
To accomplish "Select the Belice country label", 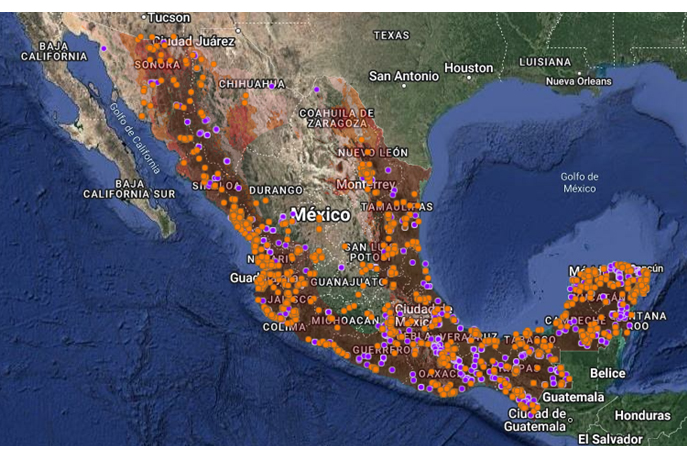I will point(608,373).
